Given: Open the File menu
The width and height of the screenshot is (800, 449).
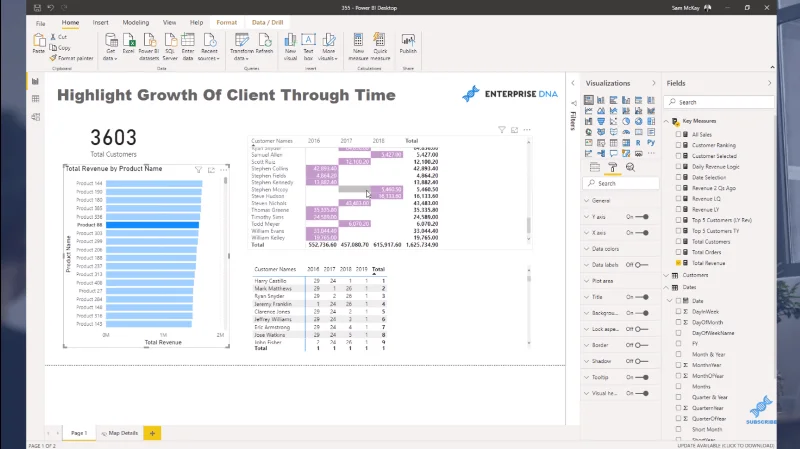Looking at the screenshot, I should [40, 23].
